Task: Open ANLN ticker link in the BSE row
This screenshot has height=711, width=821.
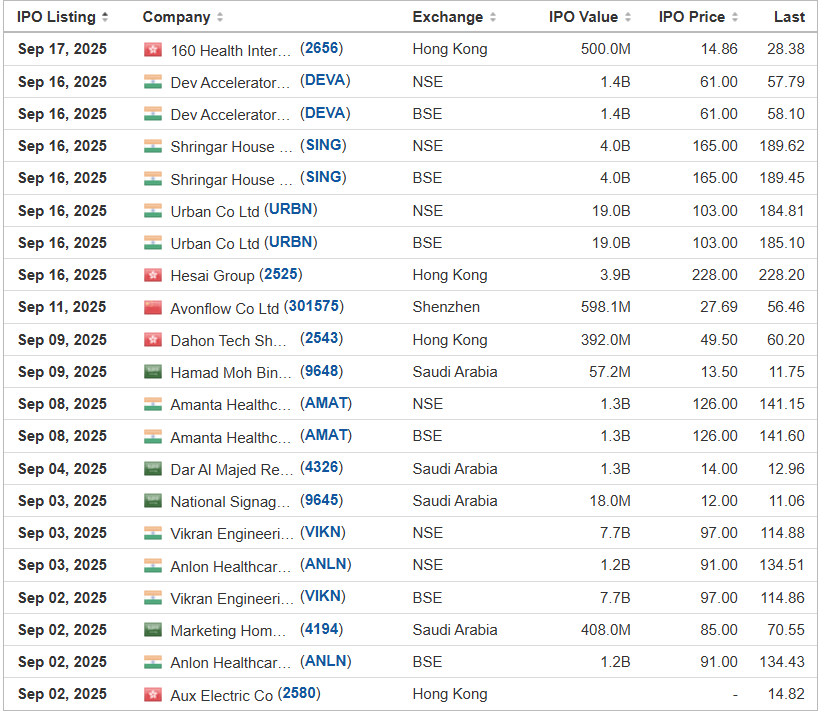Action: 326,661
